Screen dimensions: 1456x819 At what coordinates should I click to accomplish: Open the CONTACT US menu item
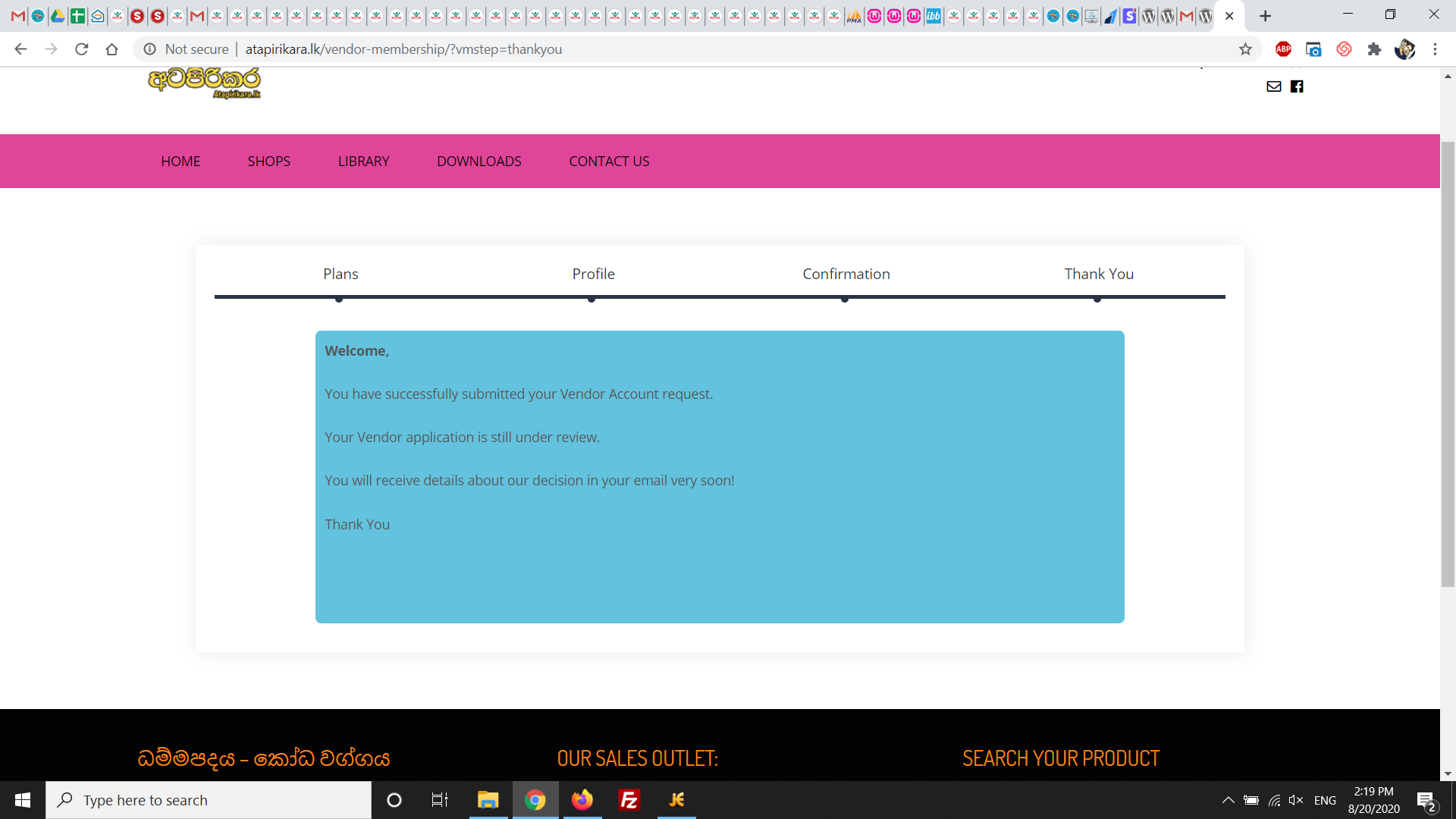[610, 162]
